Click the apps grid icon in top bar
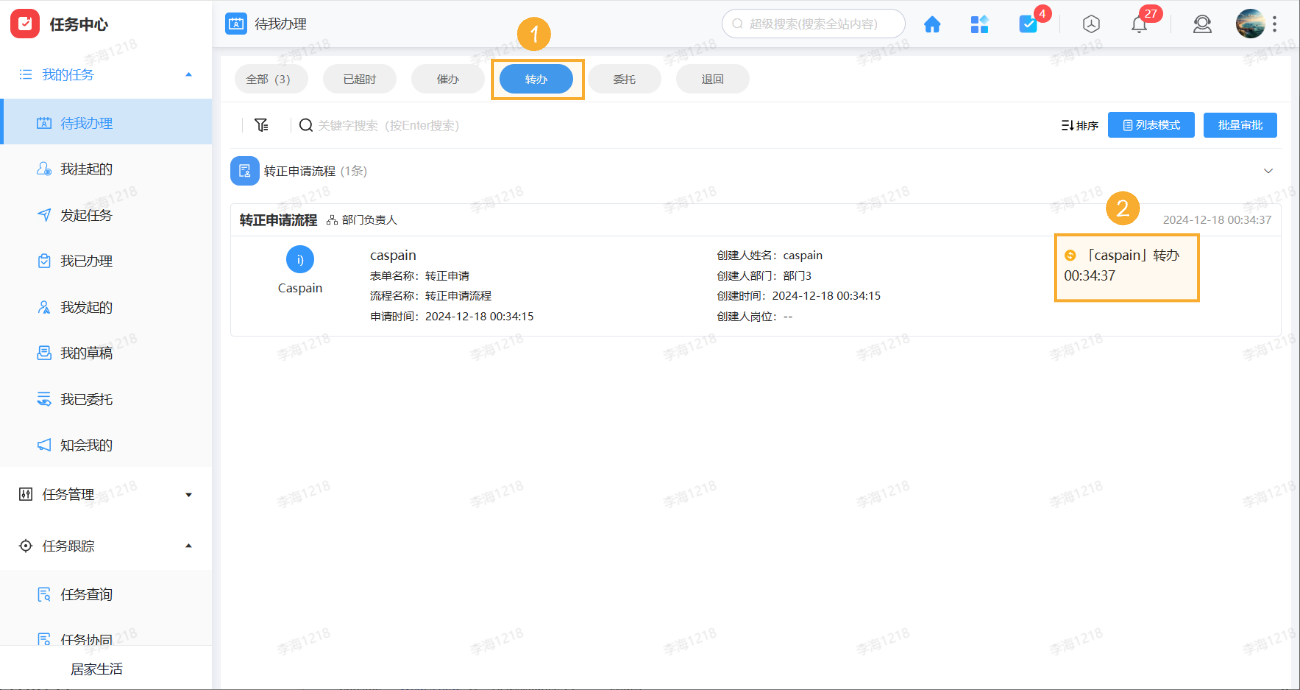This screenshot has height=690, width=1300. click(x=979, y=23)
